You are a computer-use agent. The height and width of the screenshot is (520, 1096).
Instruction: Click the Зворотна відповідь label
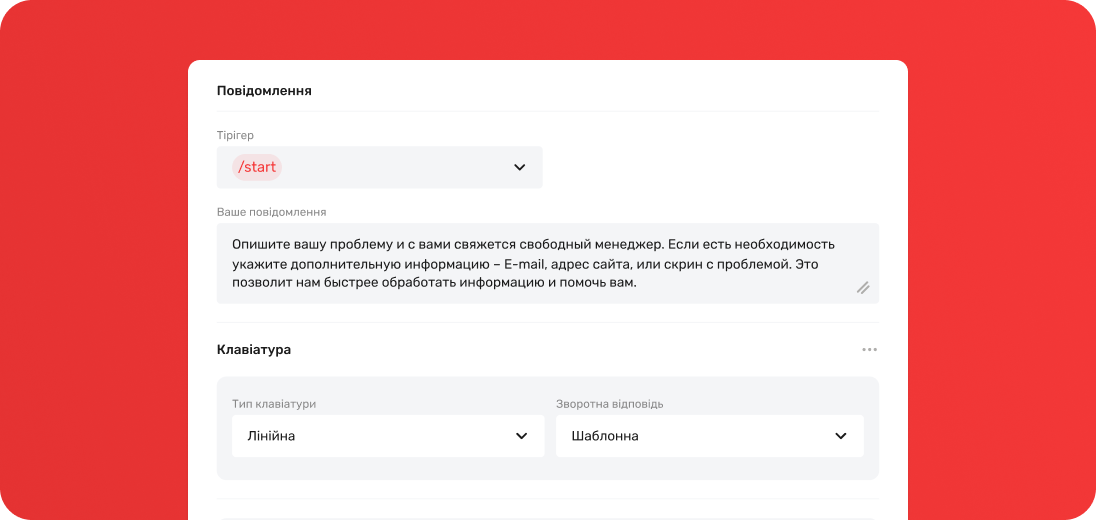coord(609,404)
